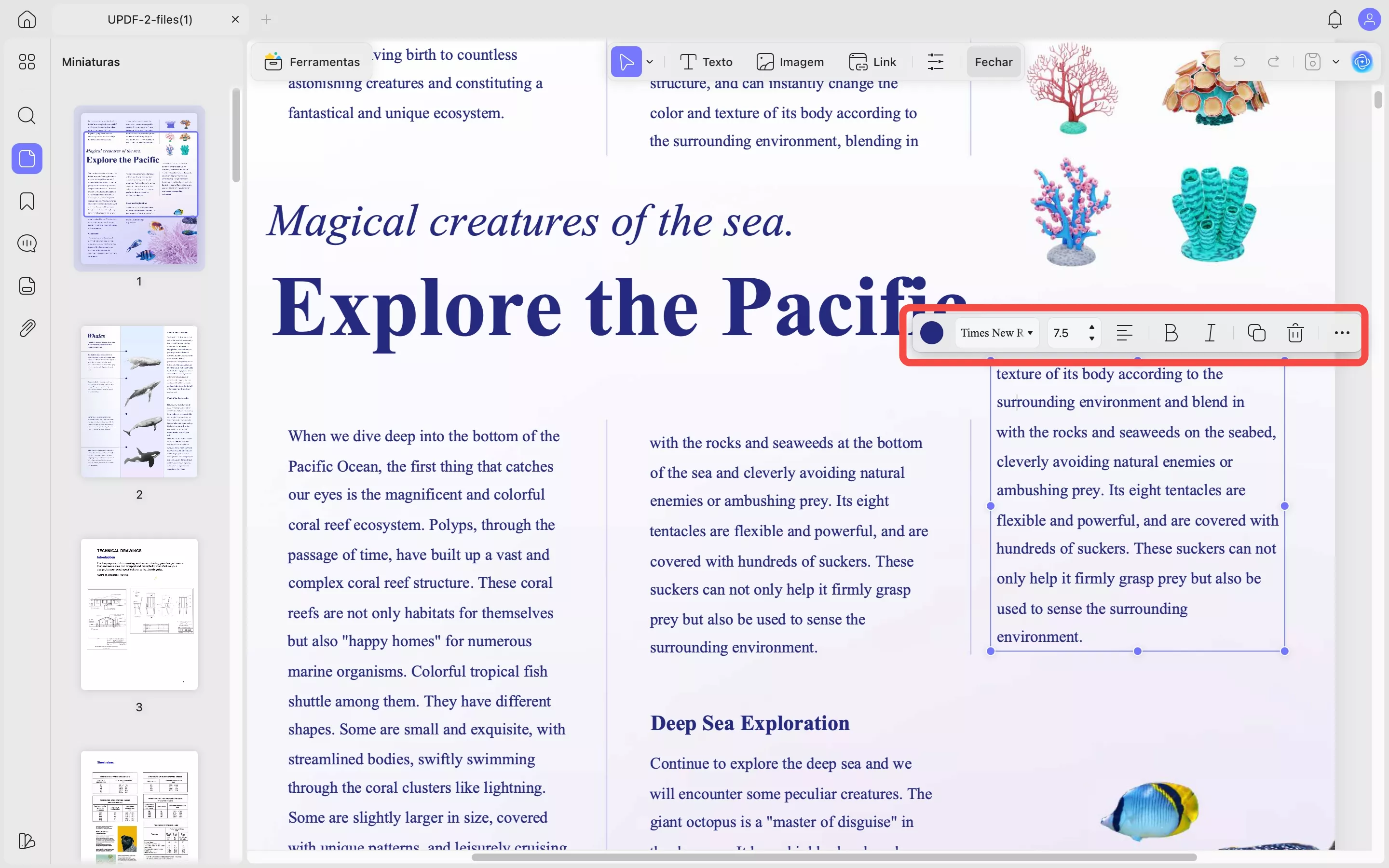Open the search panel in the sidebar
The image size is (1389, 868).
coord(27,116)
